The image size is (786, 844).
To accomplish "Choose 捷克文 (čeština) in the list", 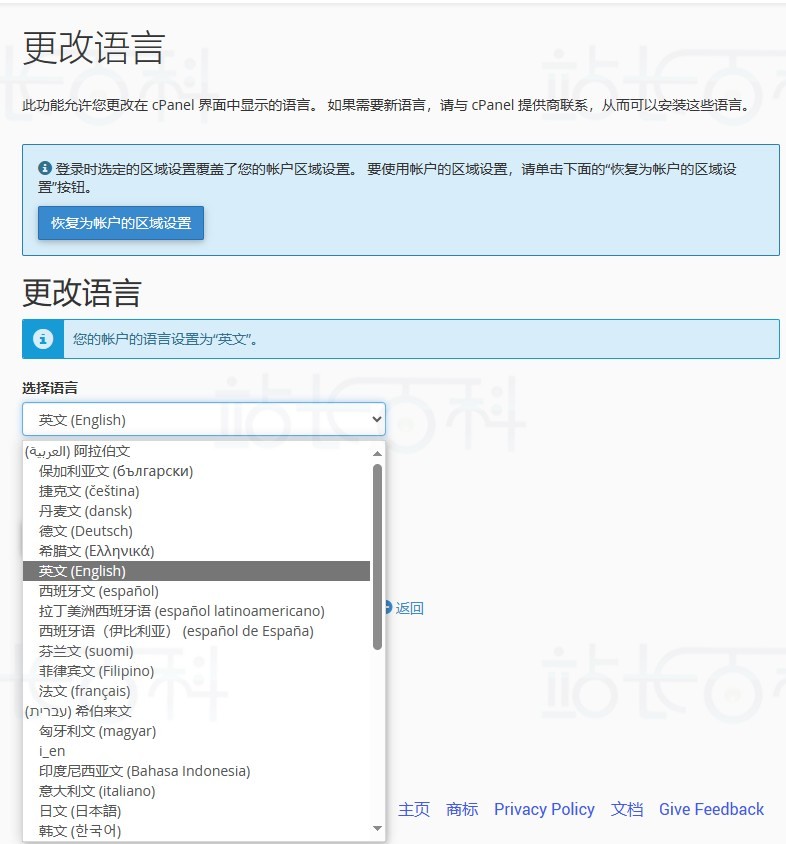I will click(x=196, y=491).
